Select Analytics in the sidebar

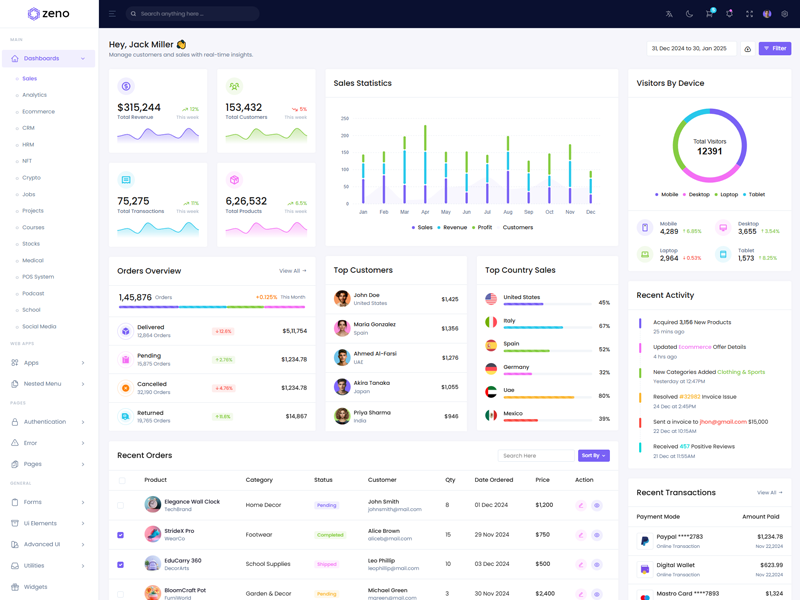[34, 95]
